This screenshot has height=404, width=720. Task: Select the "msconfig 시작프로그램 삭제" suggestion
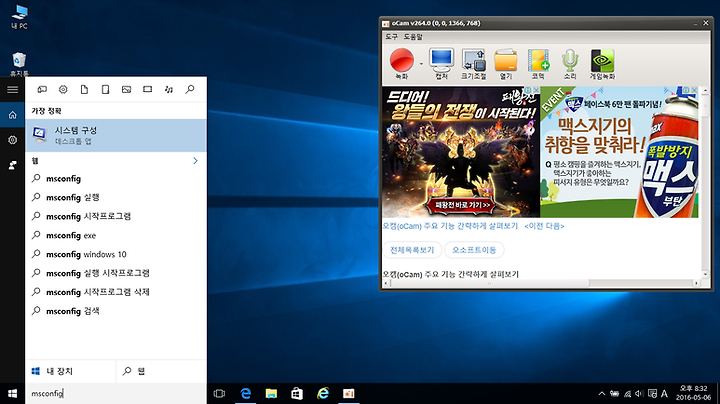click(x=116, y=292)
